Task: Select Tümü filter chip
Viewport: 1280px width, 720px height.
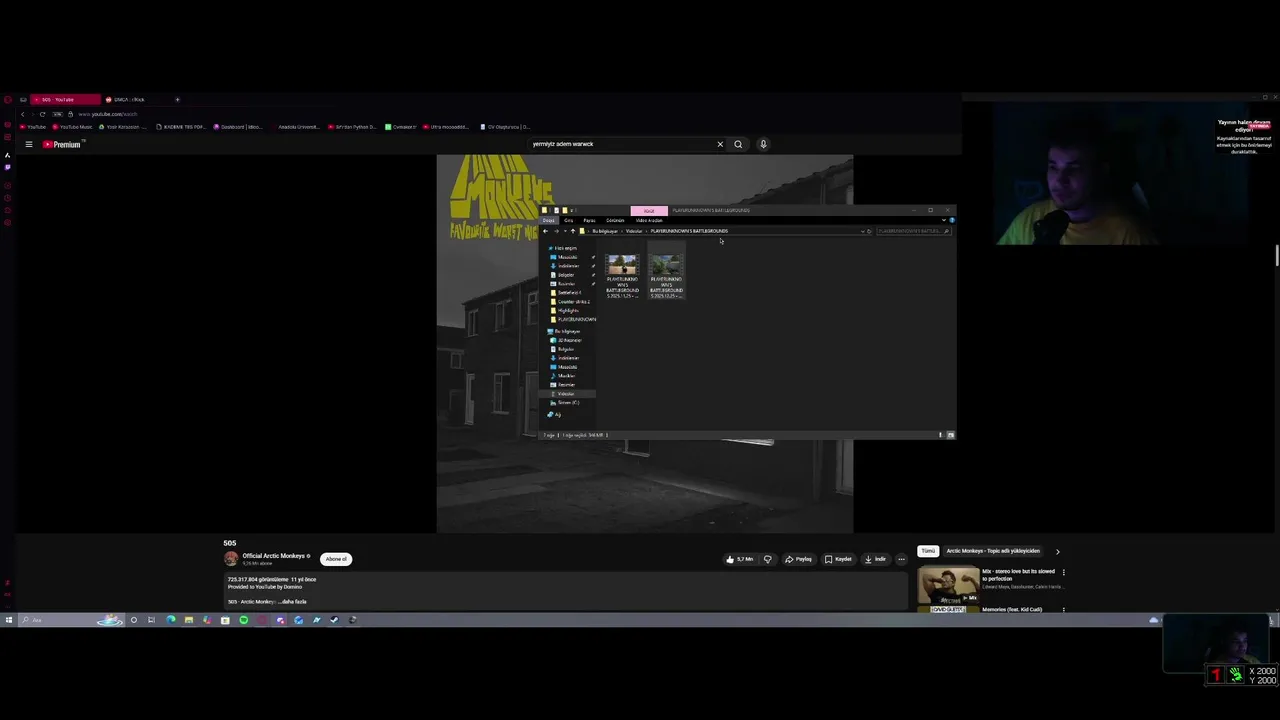Action: coord(928,551)
